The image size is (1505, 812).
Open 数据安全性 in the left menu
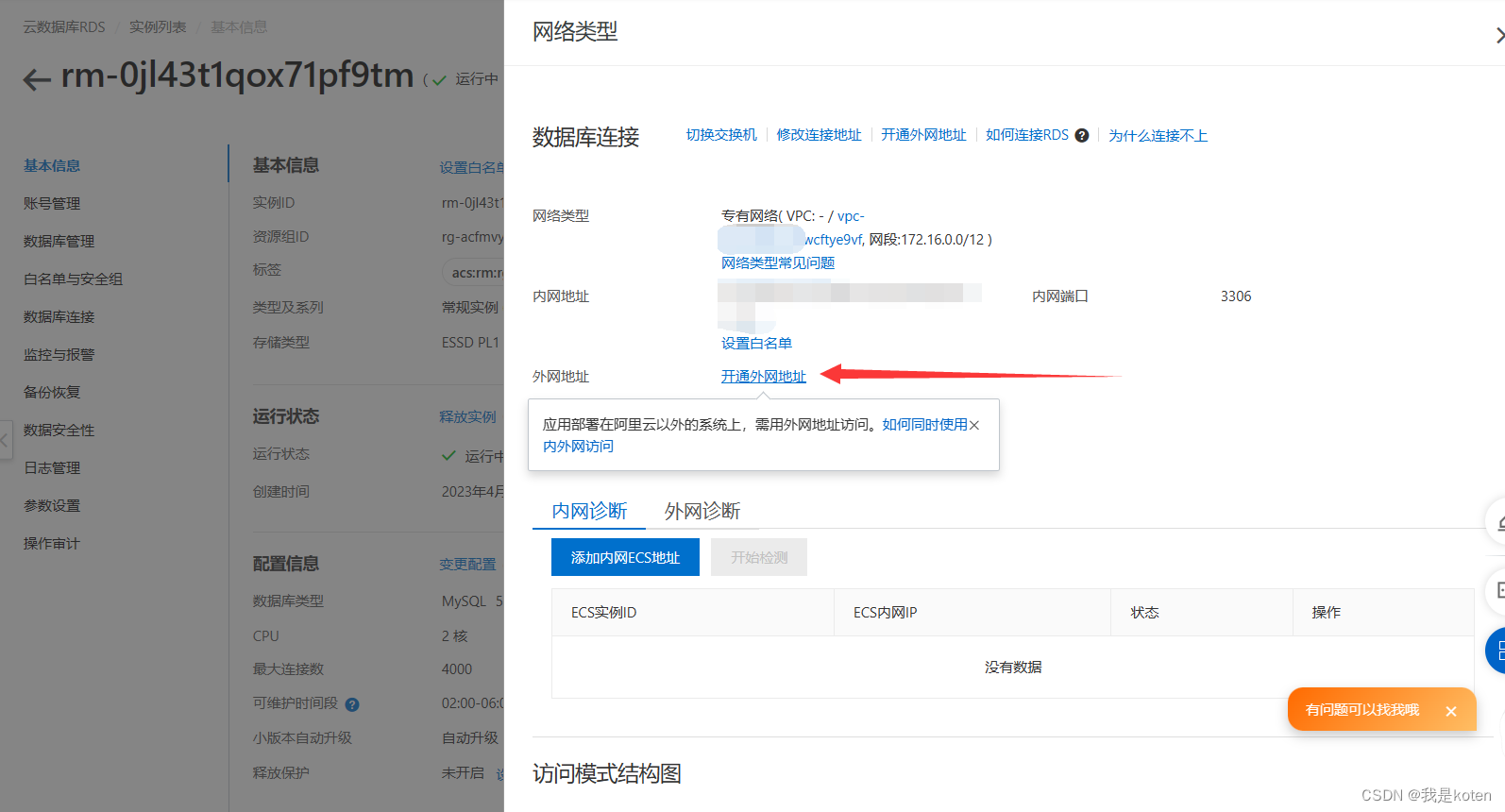point(59,430)
